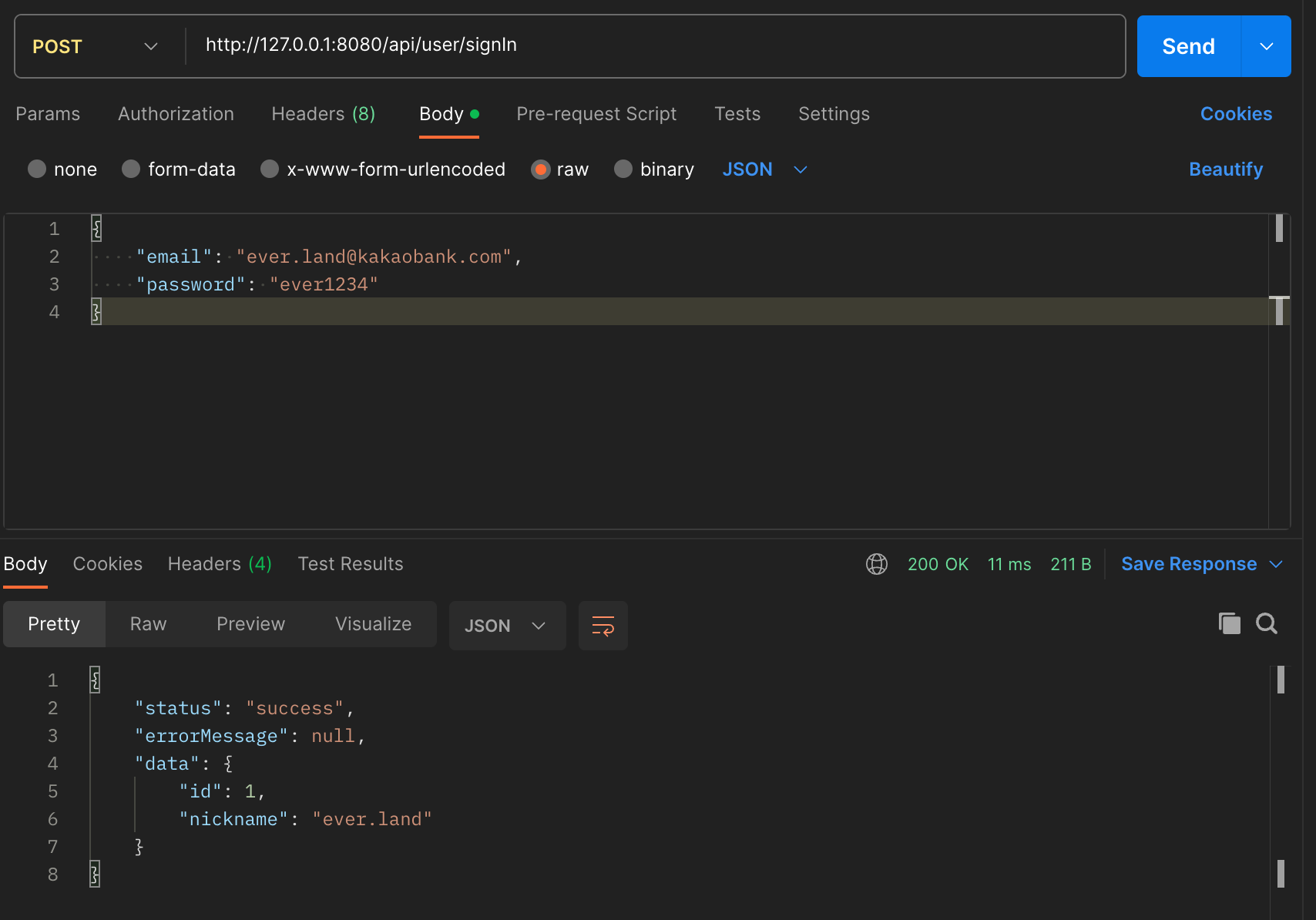Click the Send button
This screenshot has width=1316, height=920.
1189,46
